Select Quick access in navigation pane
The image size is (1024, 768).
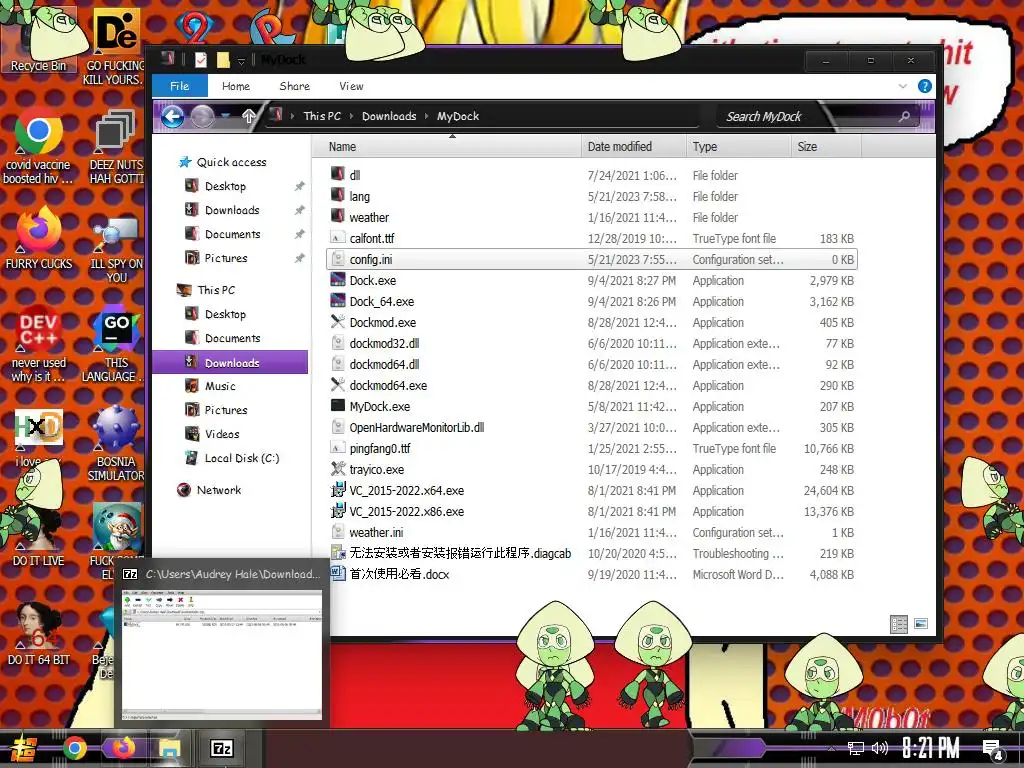pyautogui.click(x=231, y=162)
